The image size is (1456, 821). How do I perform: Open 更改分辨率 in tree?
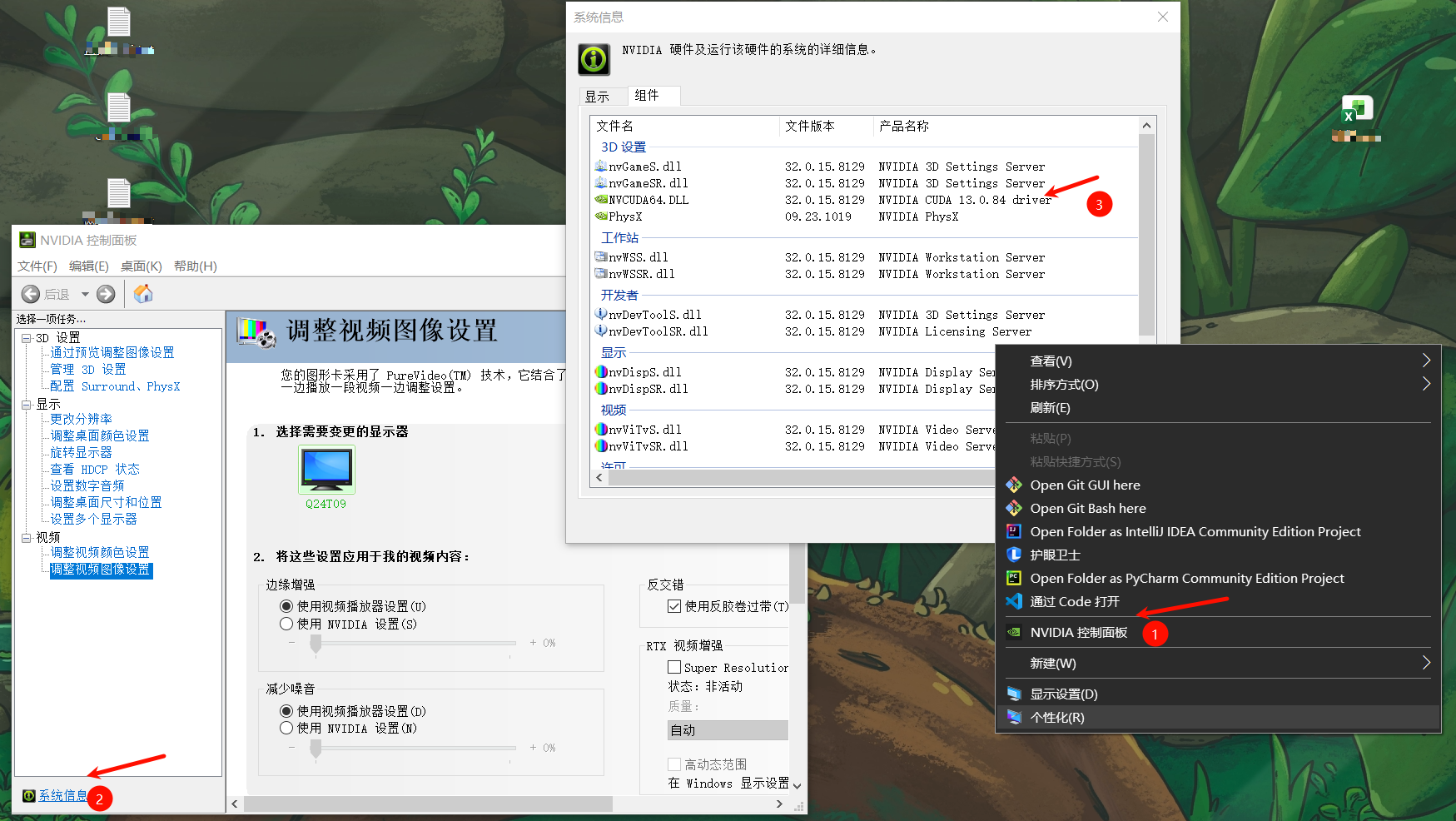(x=82, y=420)
